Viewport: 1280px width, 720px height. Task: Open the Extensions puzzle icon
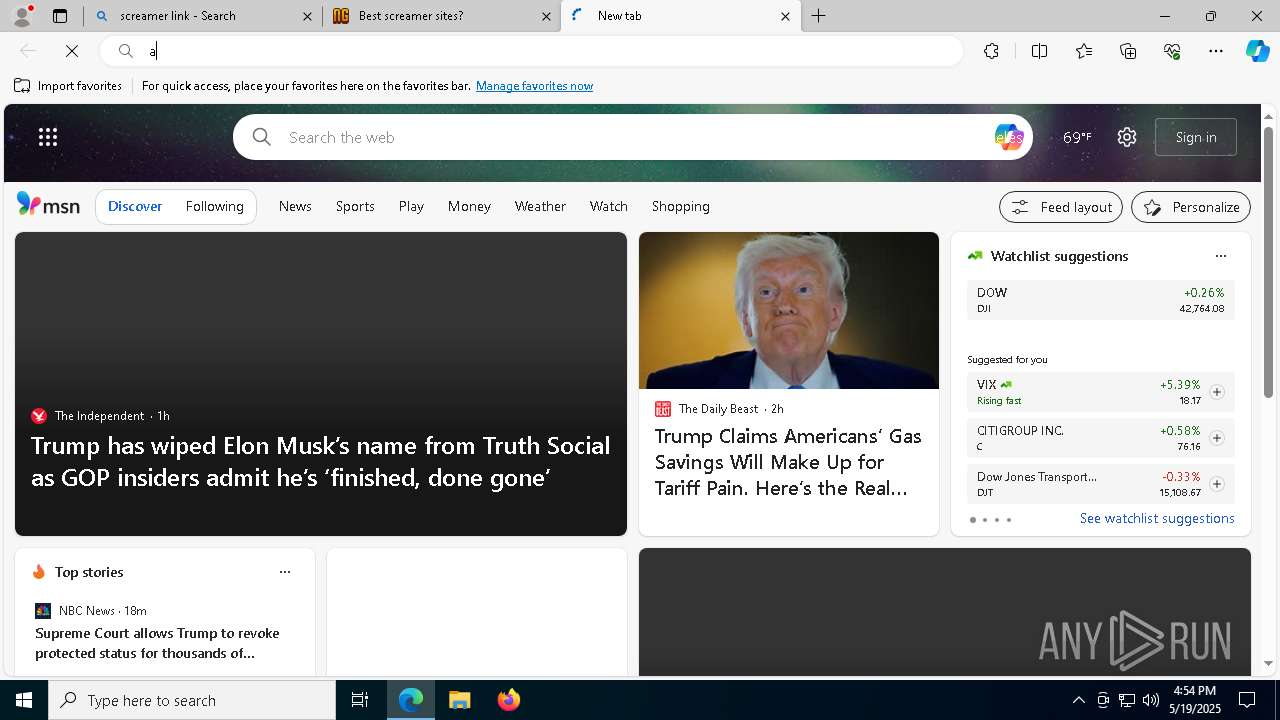point(991,51)
